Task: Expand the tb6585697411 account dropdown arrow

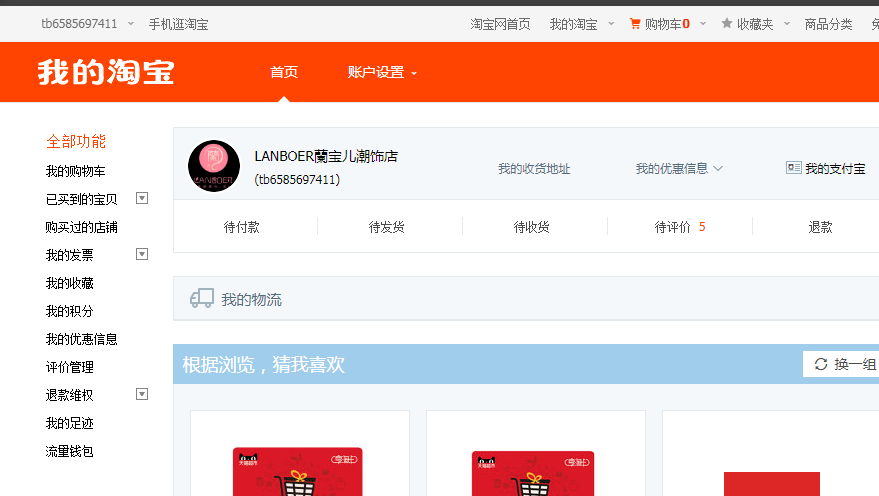Action: pos(131,24)
